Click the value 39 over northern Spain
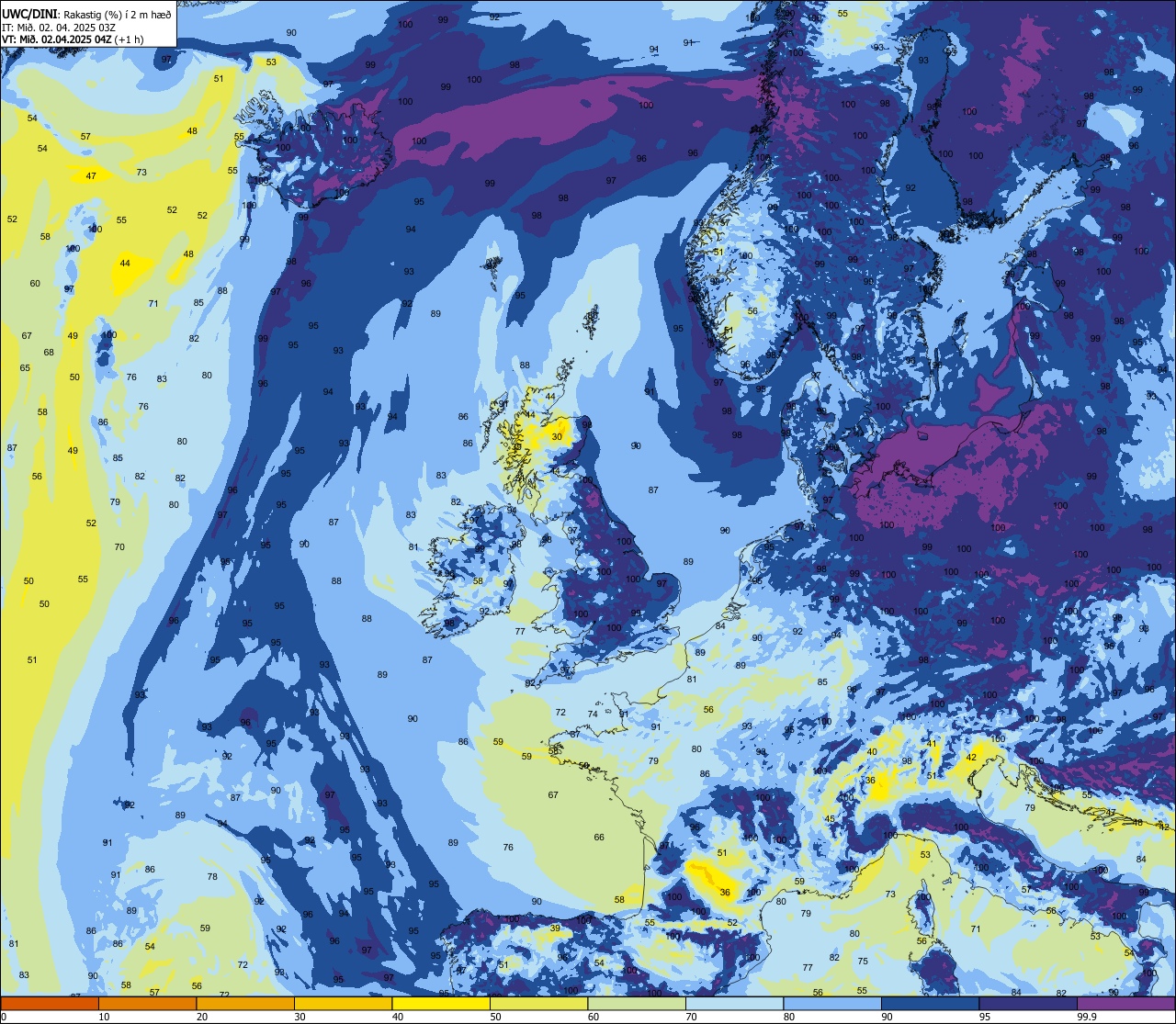 [555, 928]
